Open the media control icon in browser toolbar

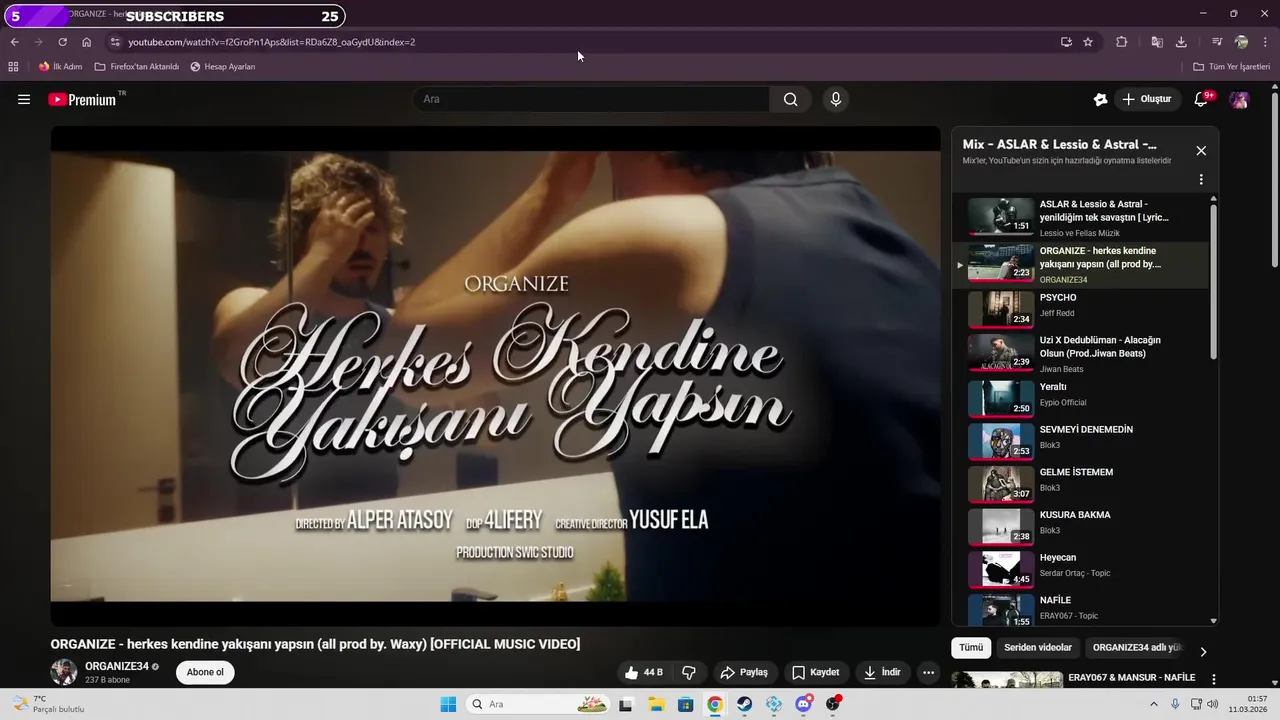(x=1217, y=42)
